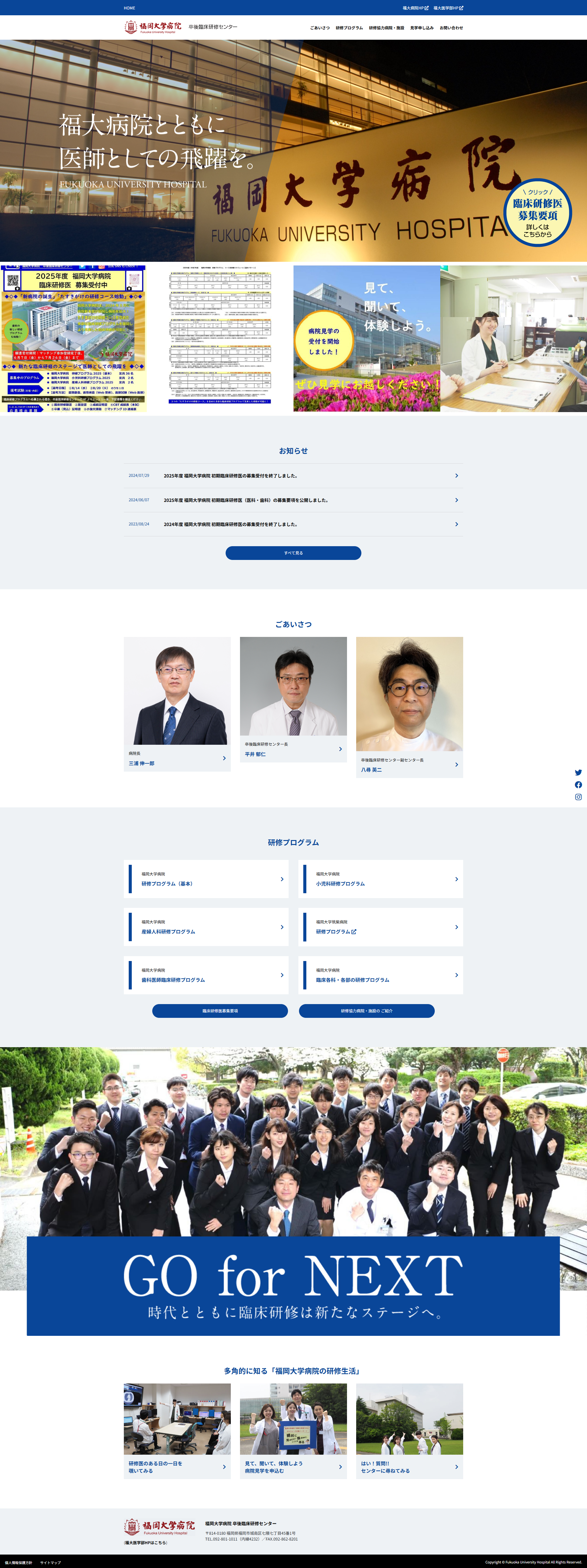Click the round 臨床研修医 募集要項 badge
Viewport: 587px width, 1568px height.
(538, 212)
